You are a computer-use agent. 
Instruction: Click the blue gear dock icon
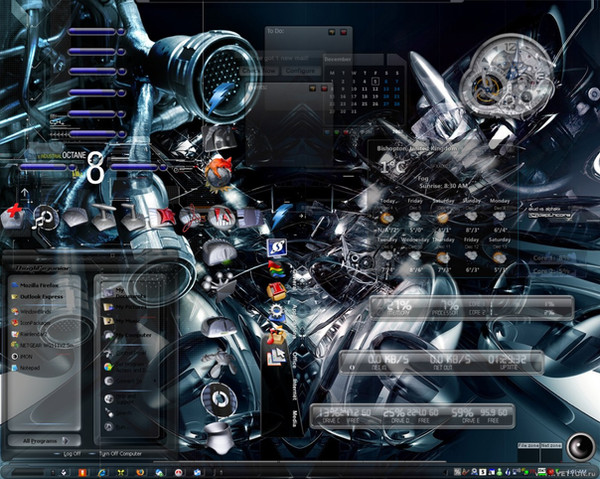[x=277, y=313]
